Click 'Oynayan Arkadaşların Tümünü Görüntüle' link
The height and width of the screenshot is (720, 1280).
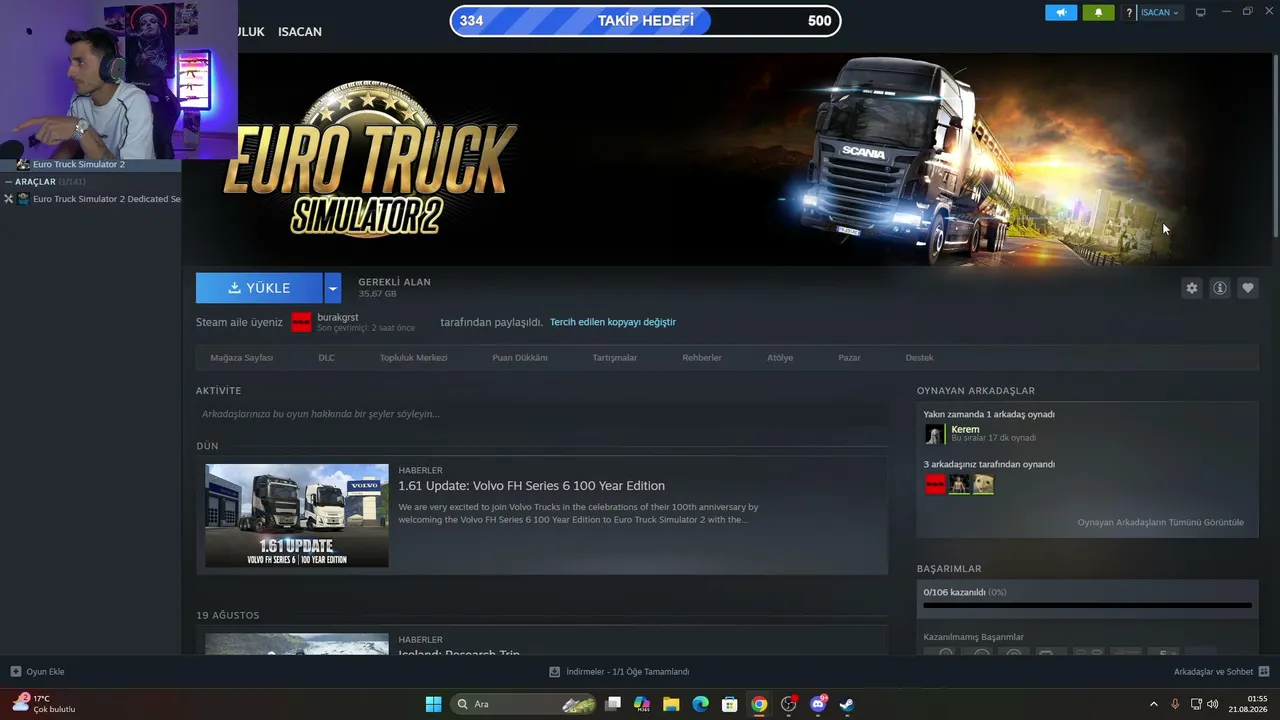point(1160,522)
